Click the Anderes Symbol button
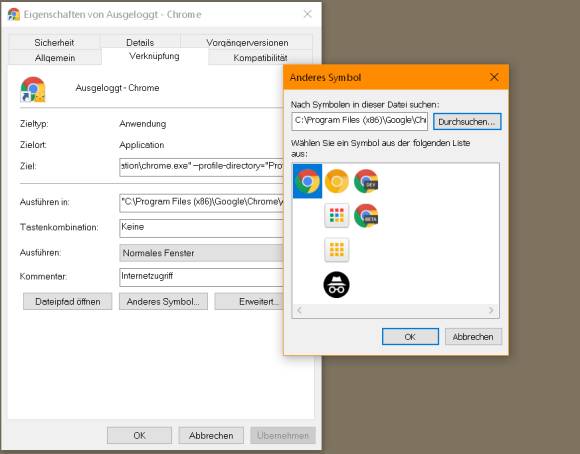580x454 pixels. (163, 302)
